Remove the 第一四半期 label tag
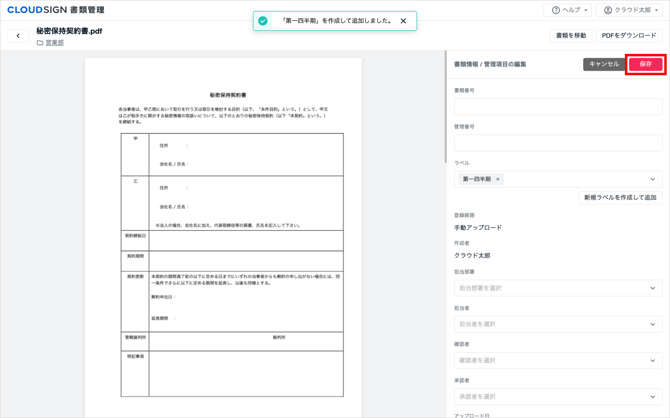Viewport: 670px width, 418px height. [498, 179]
